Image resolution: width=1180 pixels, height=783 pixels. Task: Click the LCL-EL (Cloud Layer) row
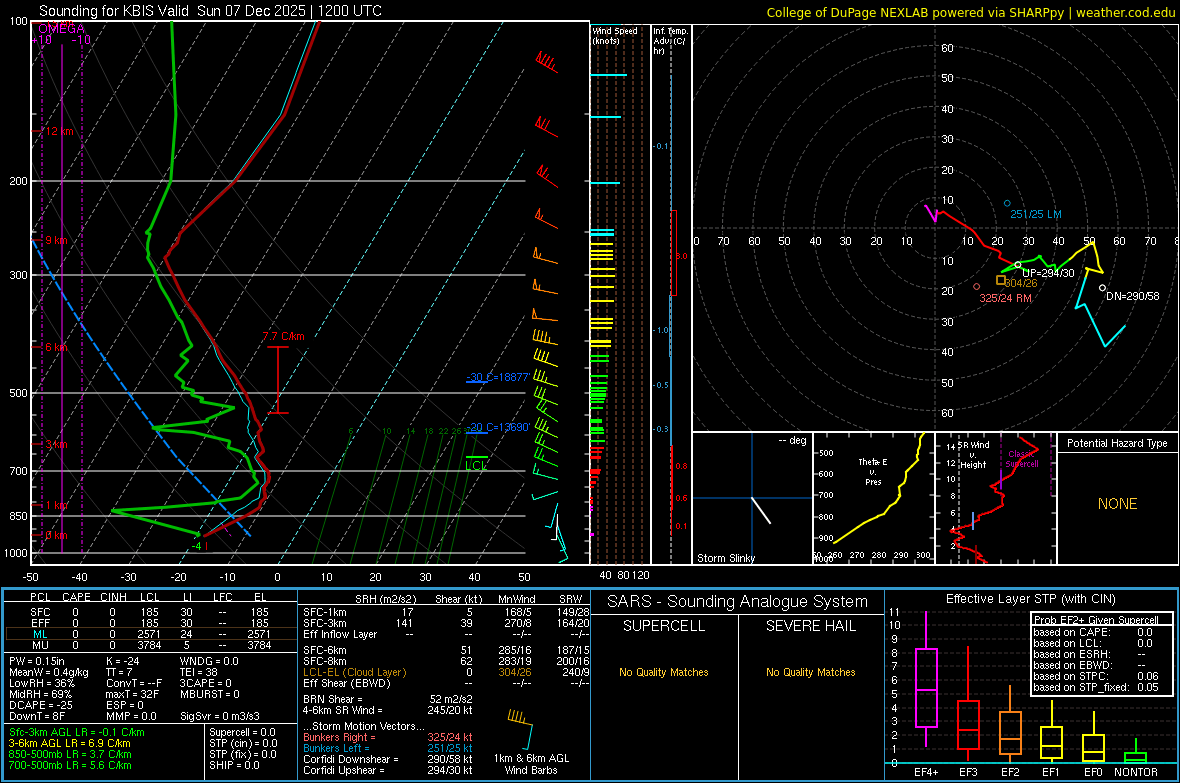coord(446,672)
